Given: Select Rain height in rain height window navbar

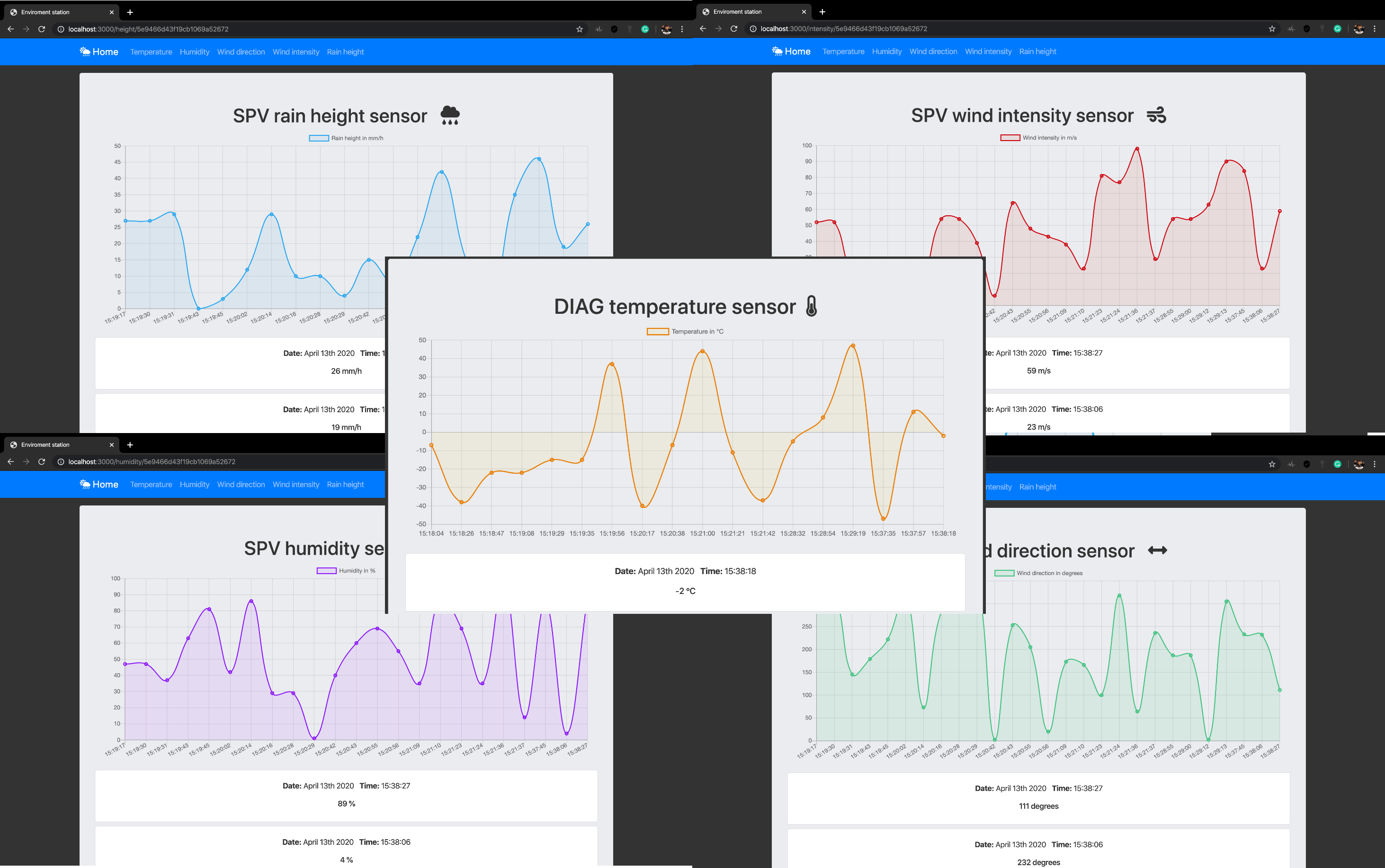Looking at the screenshot, I should (x=345, y=52).
